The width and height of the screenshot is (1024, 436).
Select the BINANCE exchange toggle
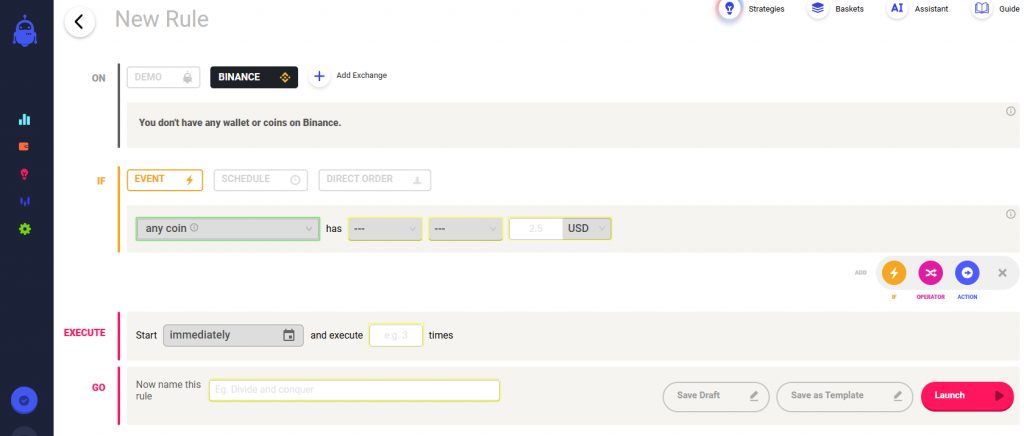click(254, 77)
